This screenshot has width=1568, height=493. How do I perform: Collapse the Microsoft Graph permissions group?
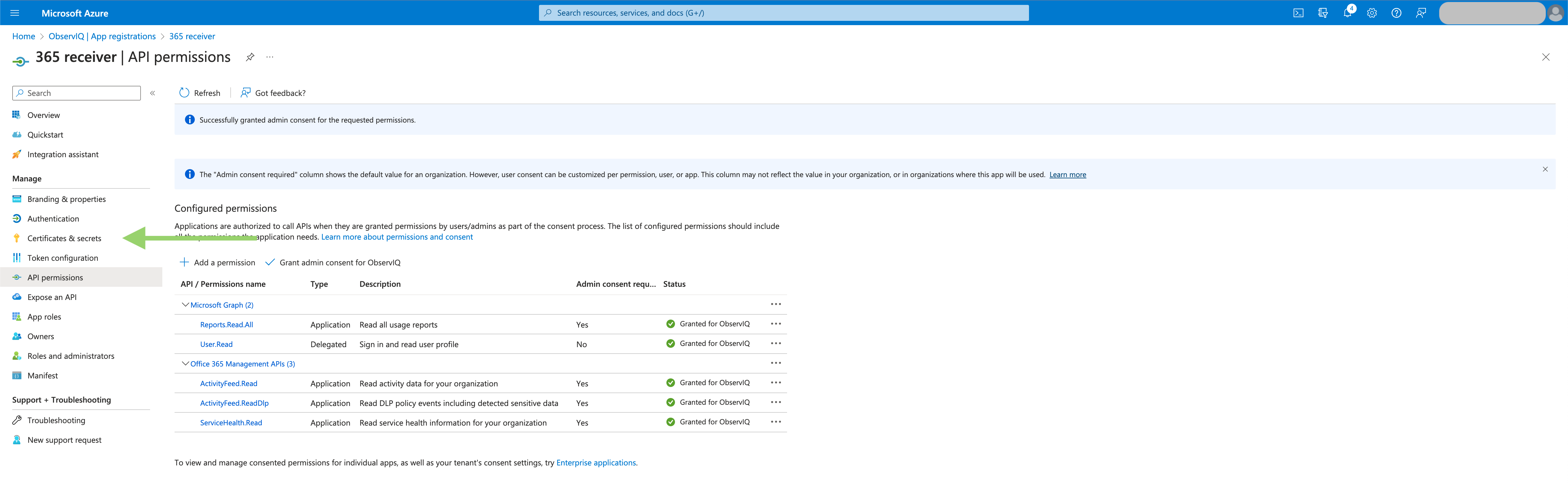point(185,304)
